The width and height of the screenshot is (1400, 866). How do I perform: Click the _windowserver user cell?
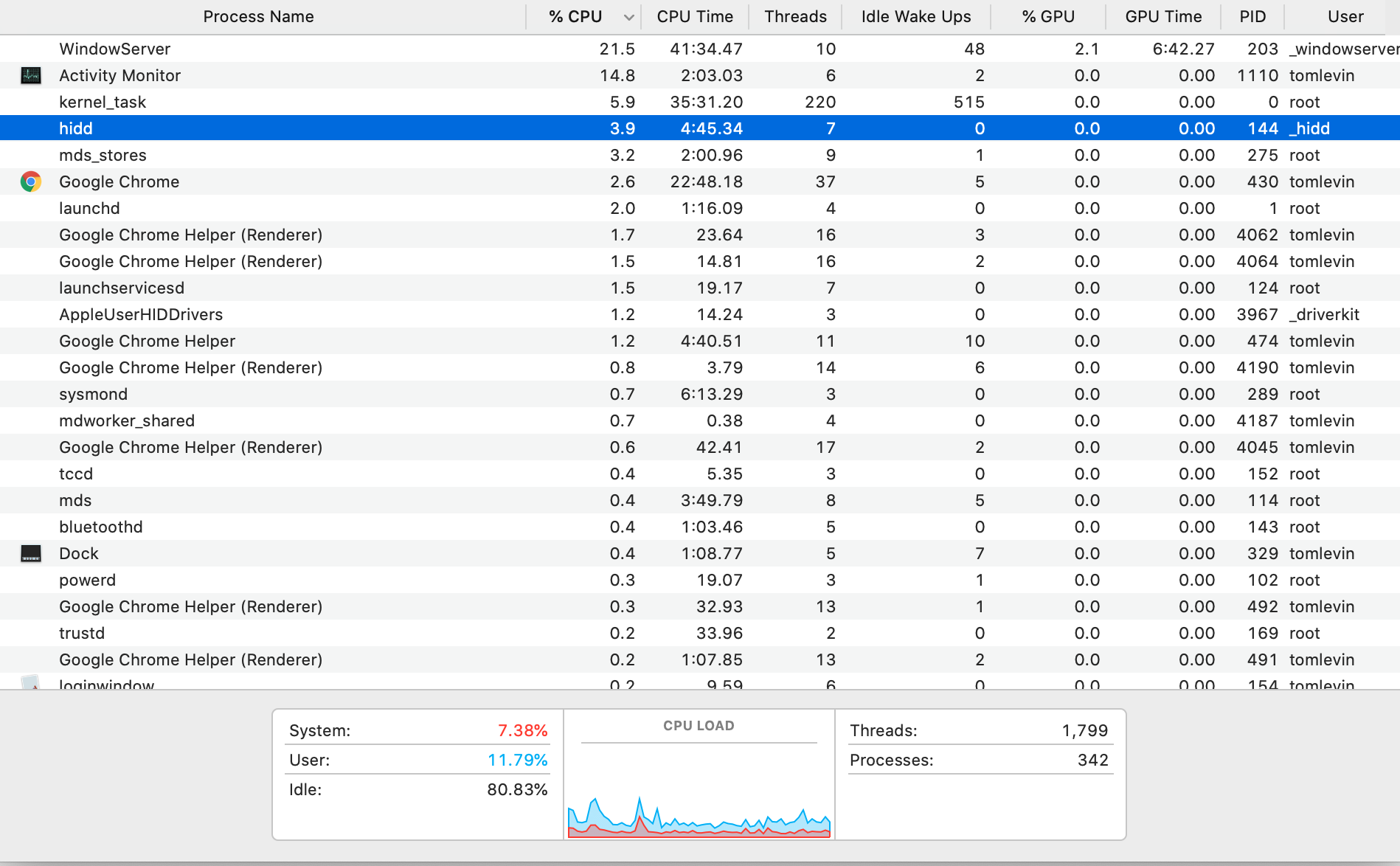click(1344, 49)
